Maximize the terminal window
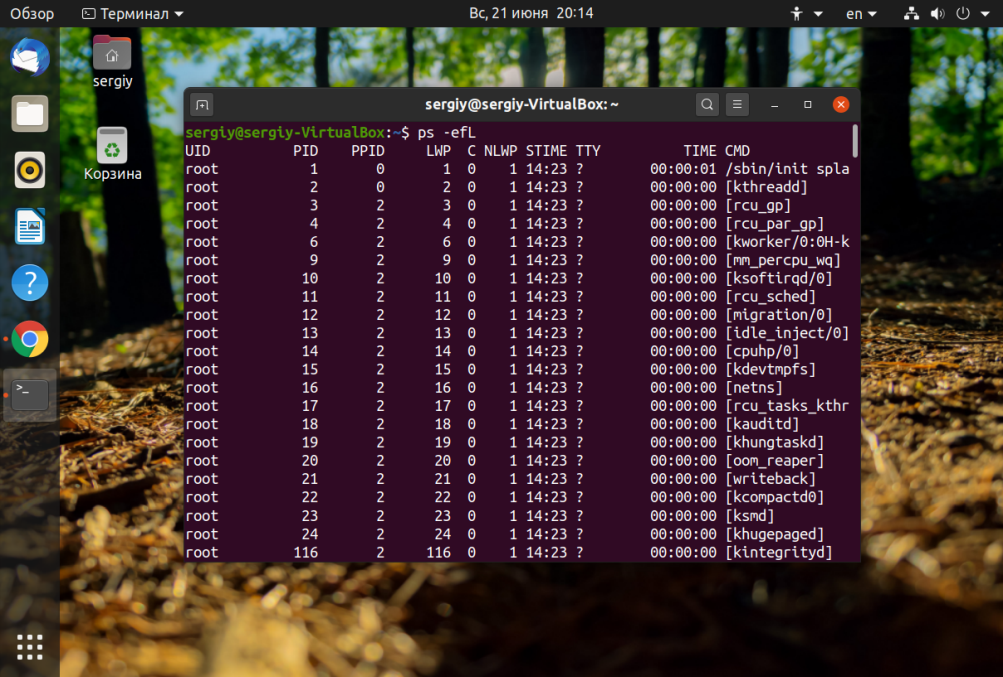Screen dimensions: 1003x677 point(808,104)
